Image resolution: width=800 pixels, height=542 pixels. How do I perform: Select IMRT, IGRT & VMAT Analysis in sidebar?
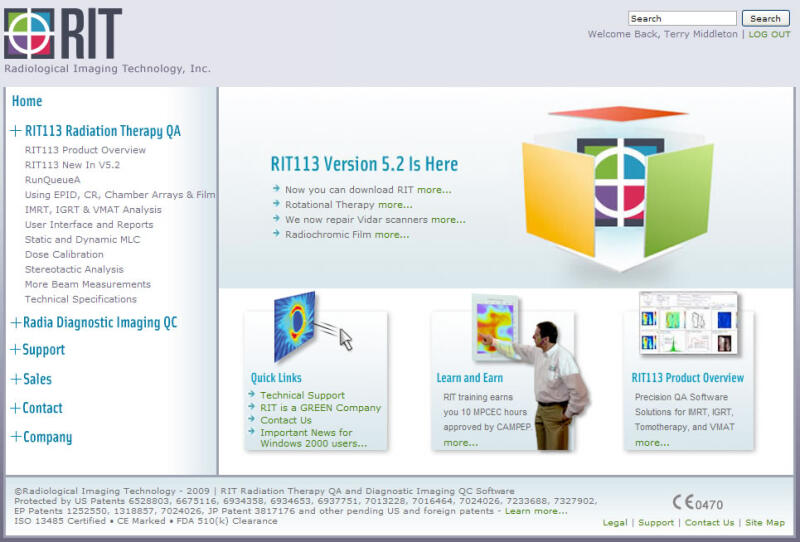click(93, 210)
